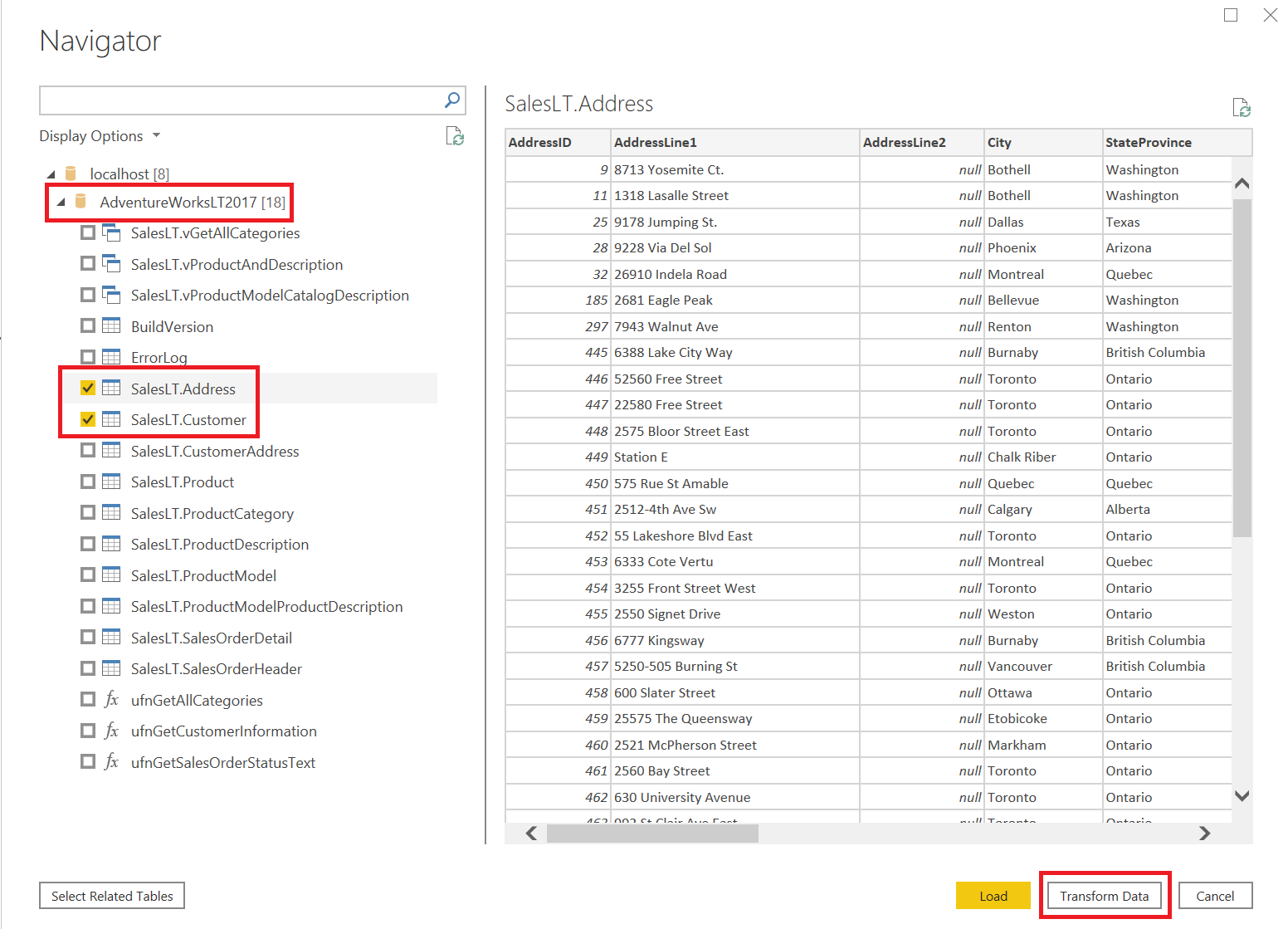Click function icon of ufnGetSalesOrderStatusText

[x=111, y=761]
